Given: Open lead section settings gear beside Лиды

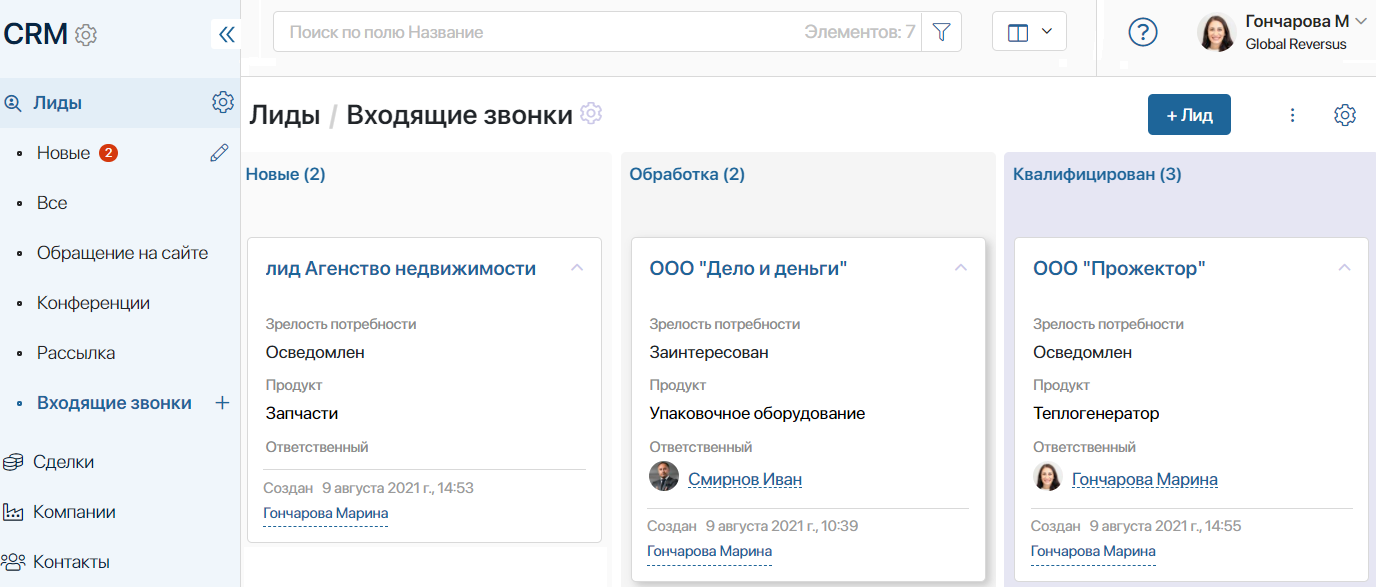Looking at the screenshot, I should tap(223, 101).
